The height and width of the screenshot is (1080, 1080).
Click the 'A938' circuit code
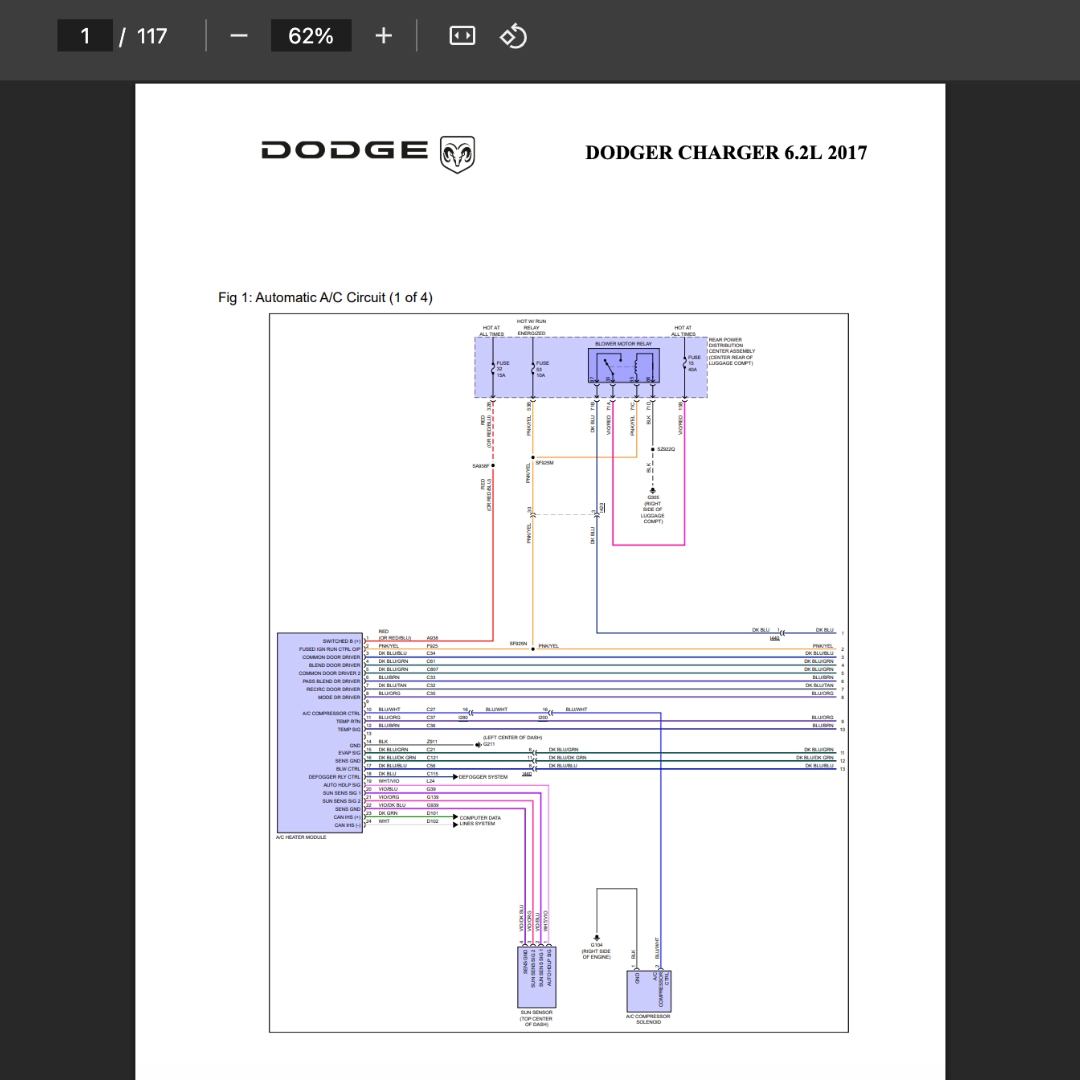(433, 638)
